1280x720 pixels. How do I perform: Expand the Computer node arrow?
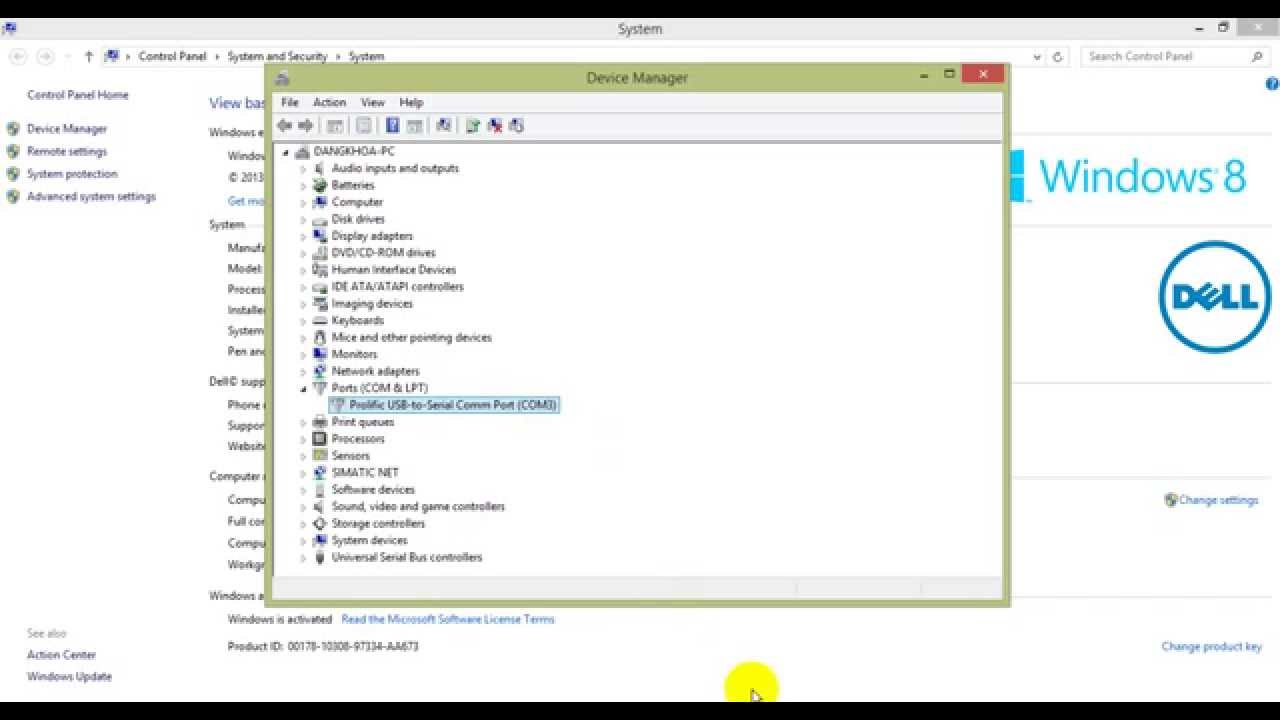click(x=303, y=202)
